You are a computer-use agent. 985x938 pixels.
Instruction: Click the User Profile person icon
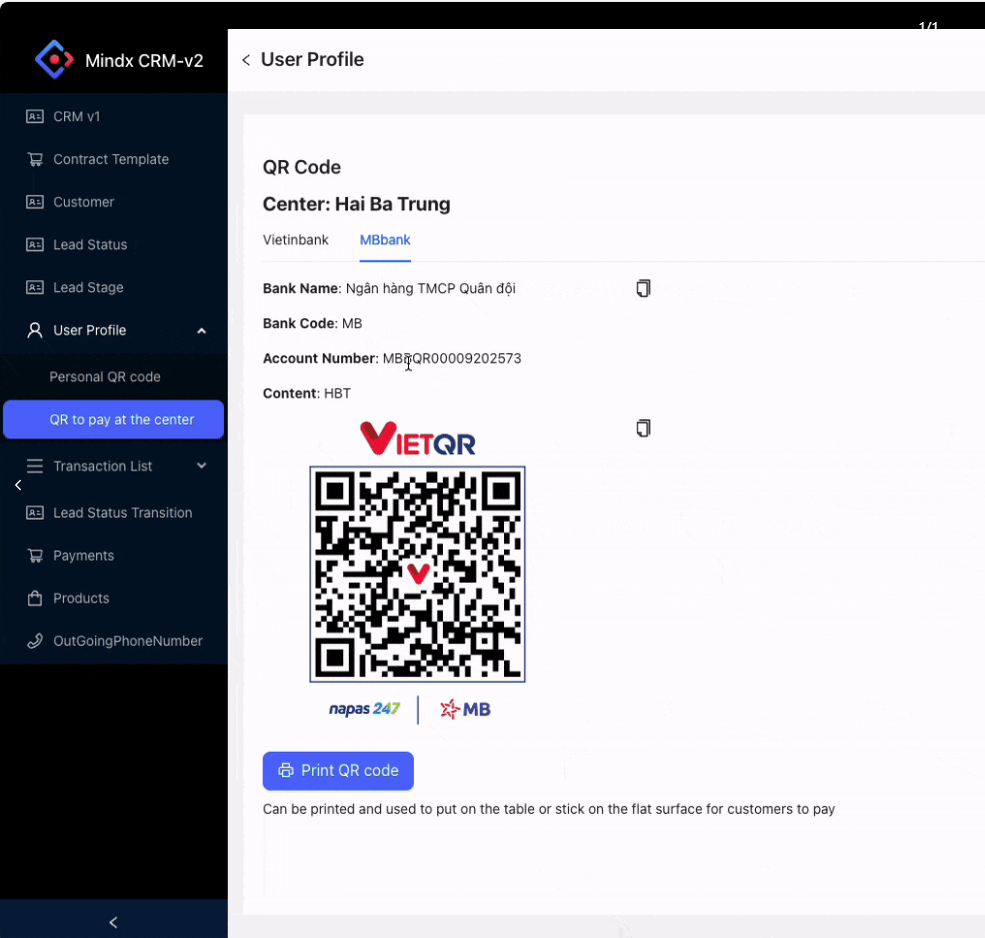[x=35, y=330]
